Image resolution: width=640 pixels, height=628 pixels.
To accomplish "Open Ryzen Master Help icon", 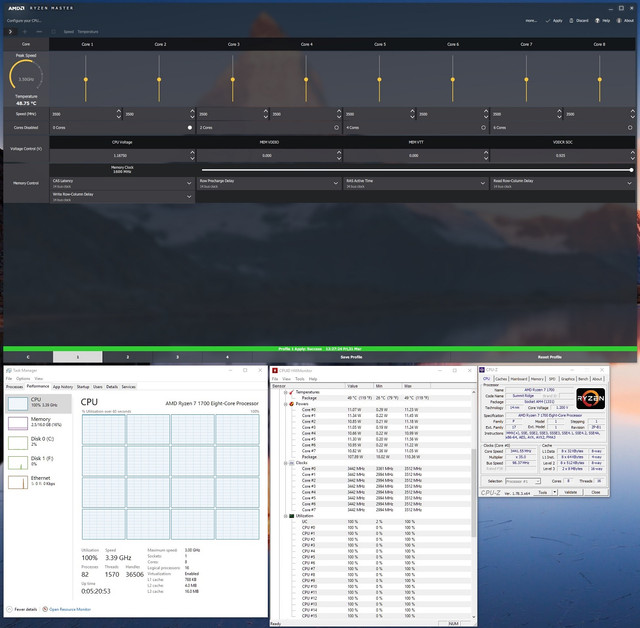I will (x=597, y=20).
